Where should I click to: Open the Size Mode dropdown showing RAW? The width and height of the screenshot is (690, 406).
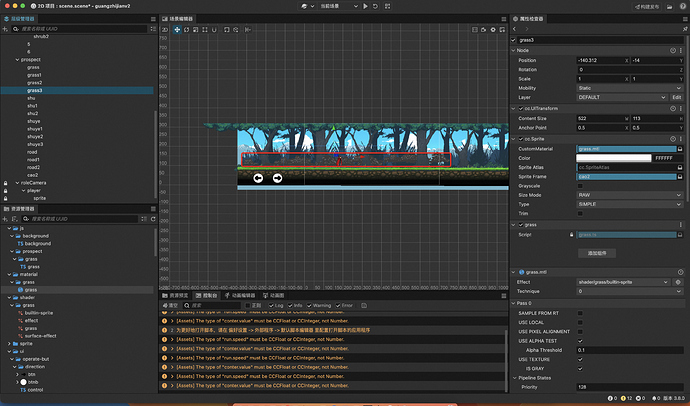point(627,195)
